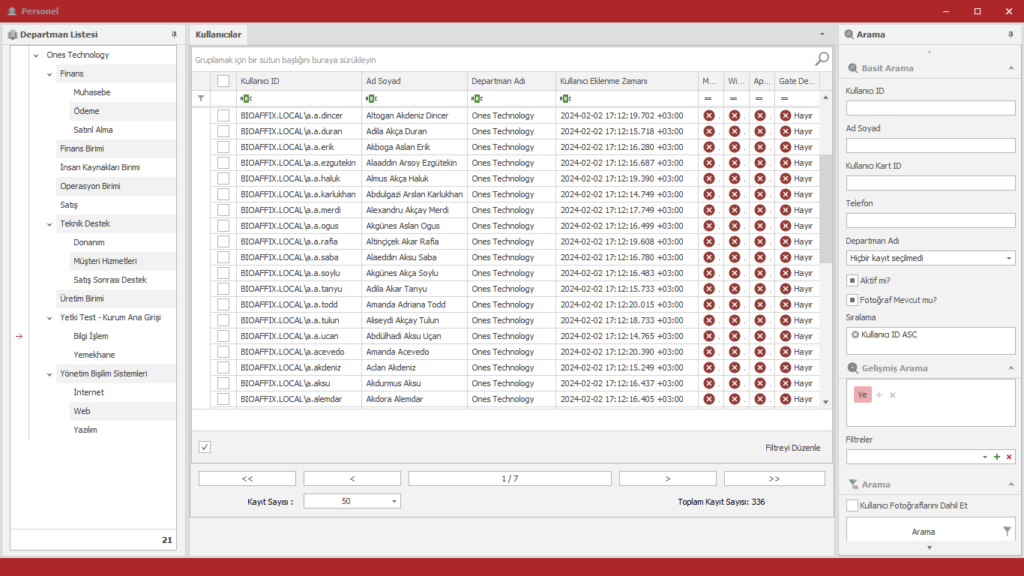The image size is (1024, 576).
Task: Click the grid vertical scrollbar thumb
Action: tap(825, 209)
